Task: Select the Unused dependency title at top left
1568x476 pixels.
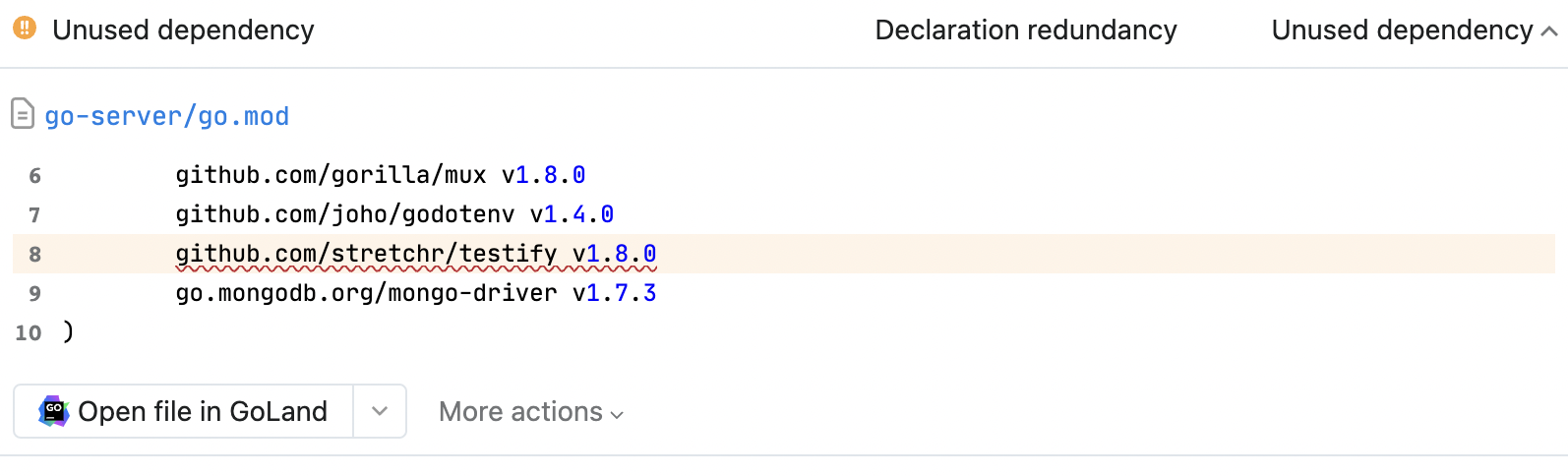Action: (x=183, y=30)
